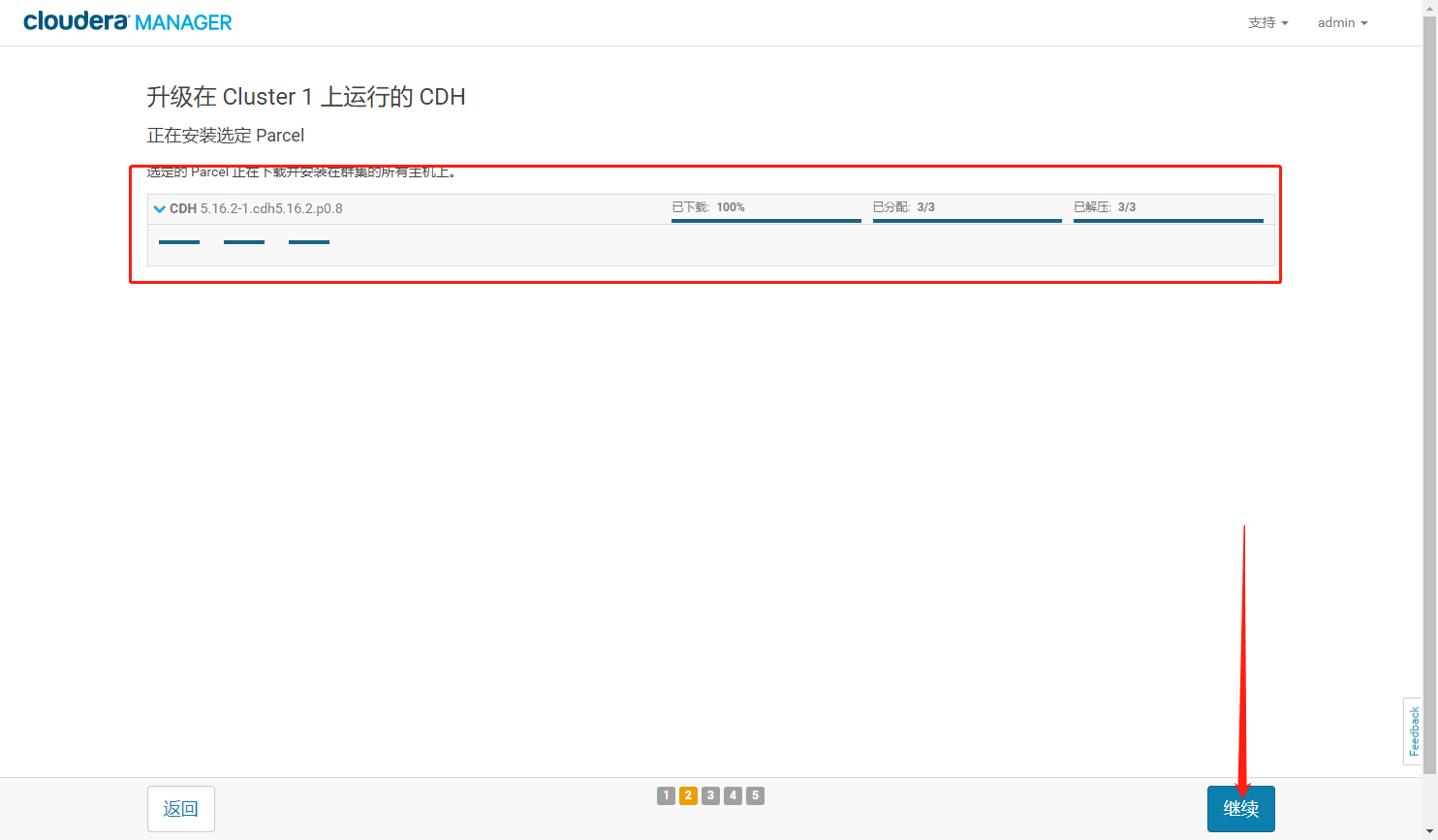Screen dimensions: 1438x840
Task: Go to wizard step 5
Action: tap(755, 795)
